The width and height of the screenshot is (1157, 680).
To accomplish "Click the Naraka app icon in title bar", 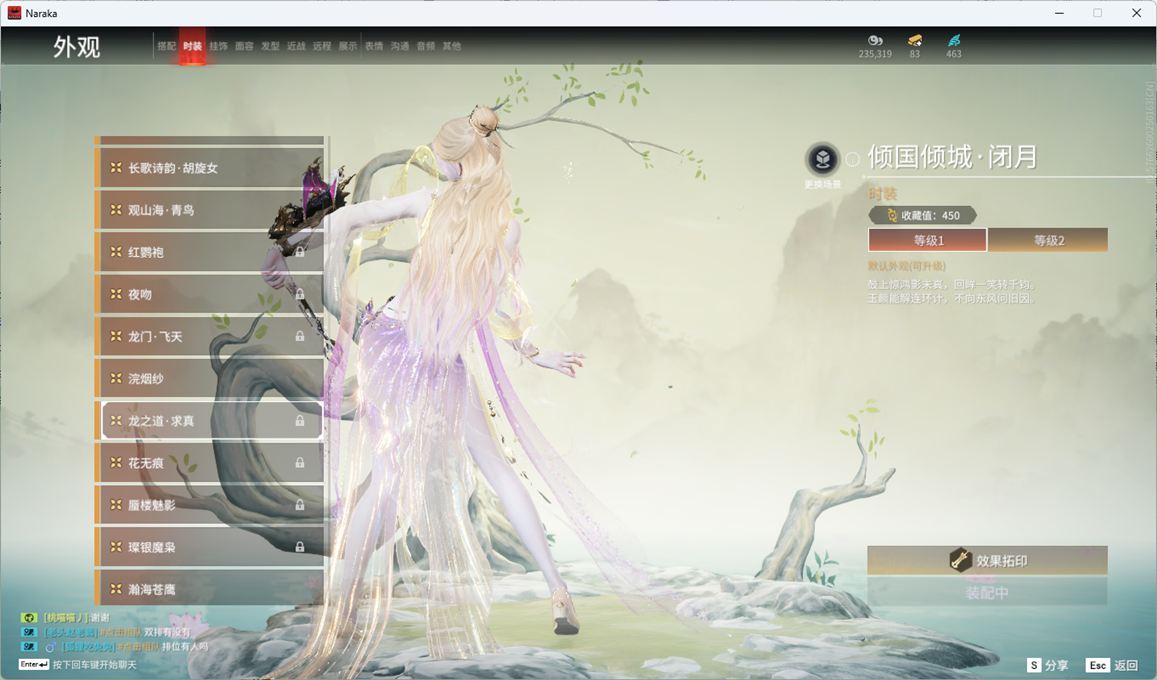I will coord(14,13).
